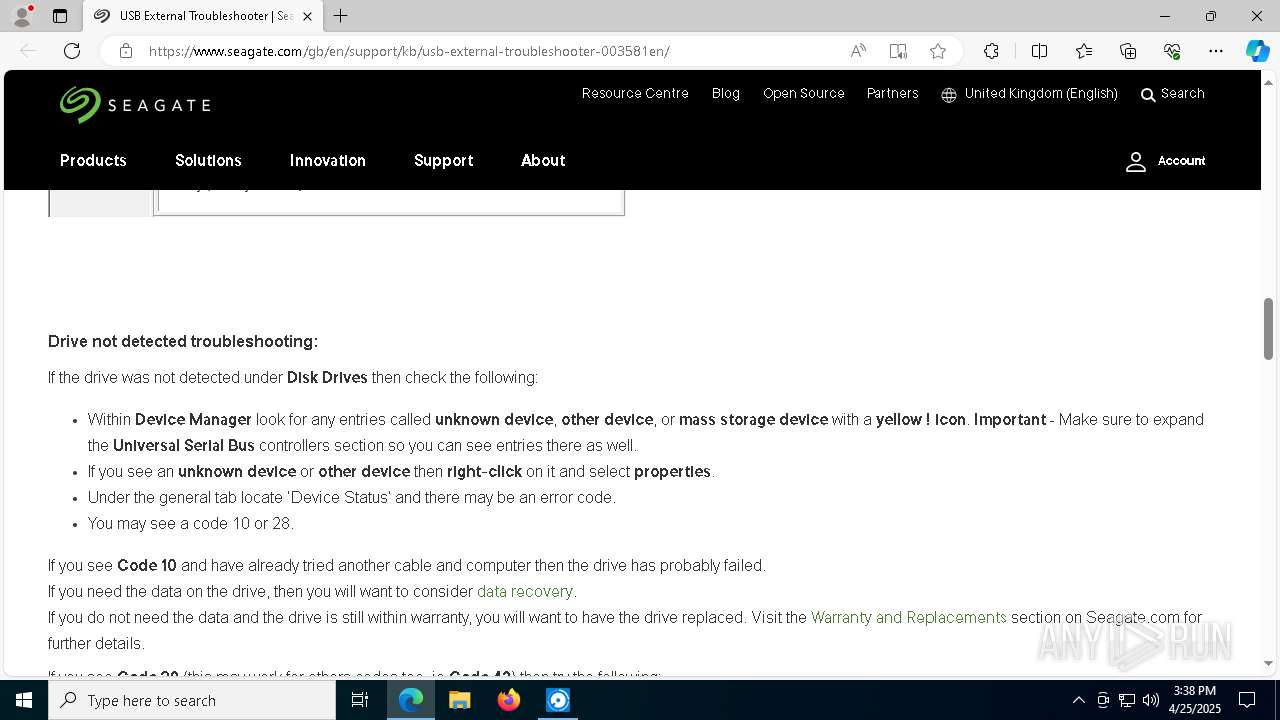Add page to favorites star icon
The width and height of the screenshot is (1280, 720).
tap(938, 51)
